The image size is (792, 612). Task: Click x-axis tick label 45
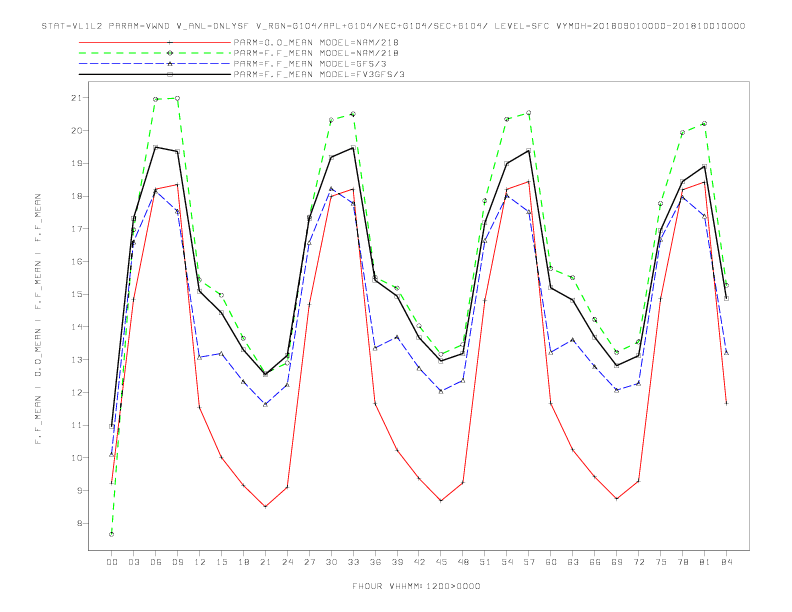pos(441,562)
